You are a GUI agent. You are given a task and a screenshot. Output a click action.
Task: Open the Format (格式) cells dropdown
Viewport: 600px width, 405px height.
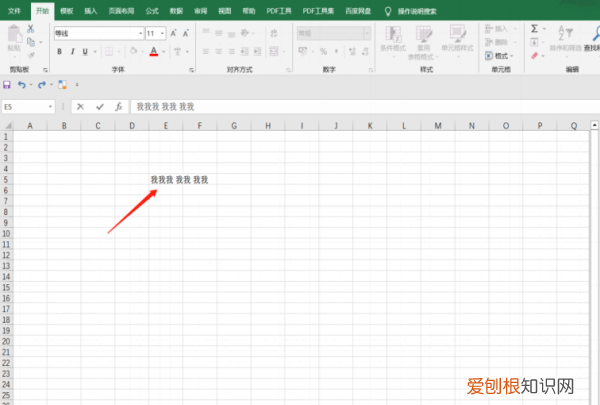499,56
